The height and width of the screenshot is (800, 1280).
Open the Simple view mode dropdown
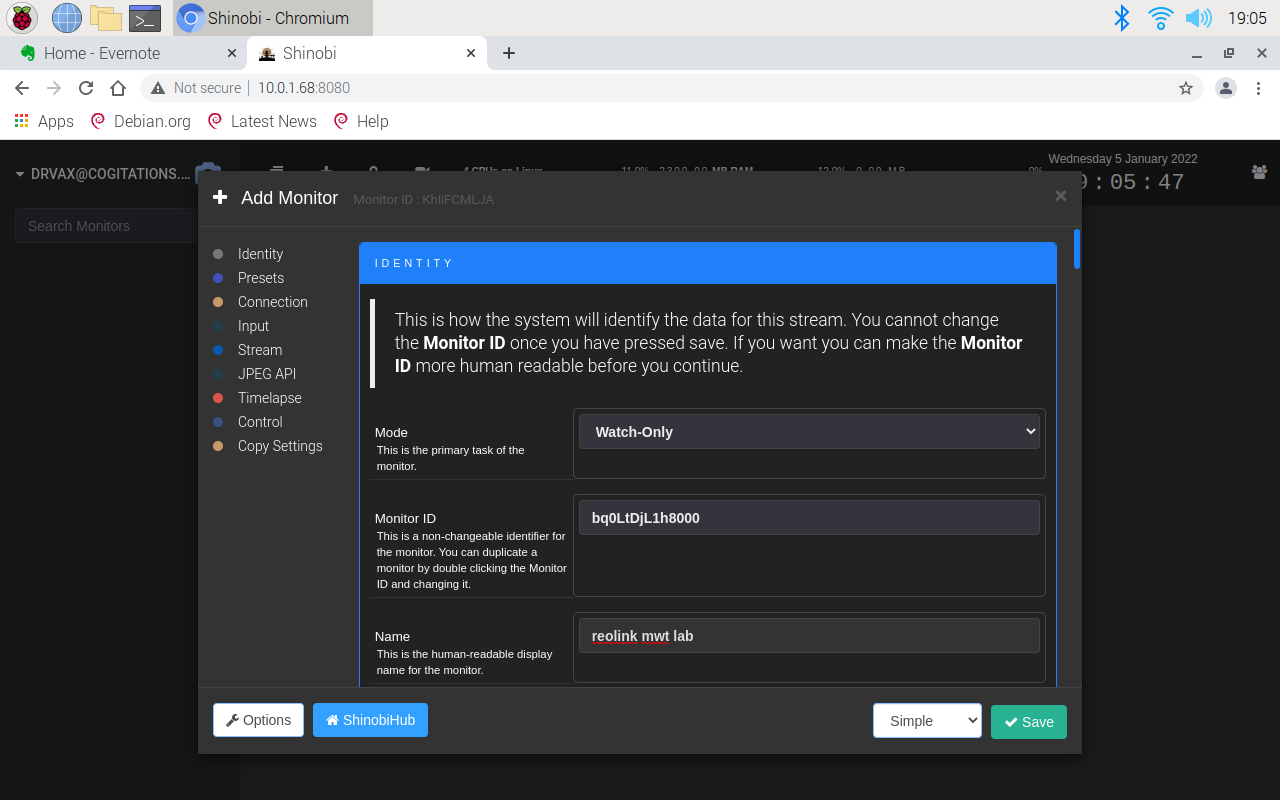click(x=927, y=721)
